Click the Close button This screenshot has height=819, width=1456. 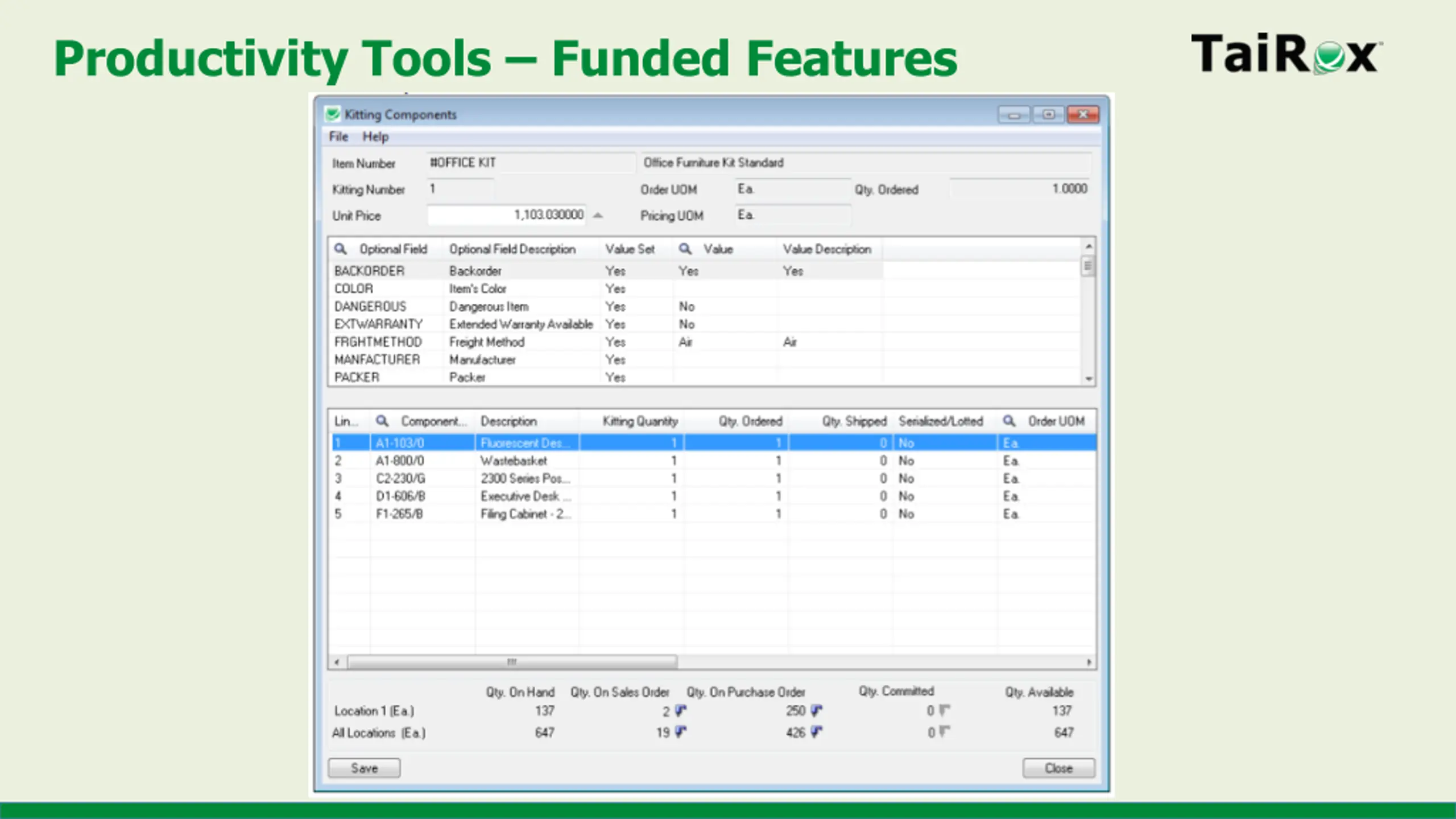pos(1058,768)
